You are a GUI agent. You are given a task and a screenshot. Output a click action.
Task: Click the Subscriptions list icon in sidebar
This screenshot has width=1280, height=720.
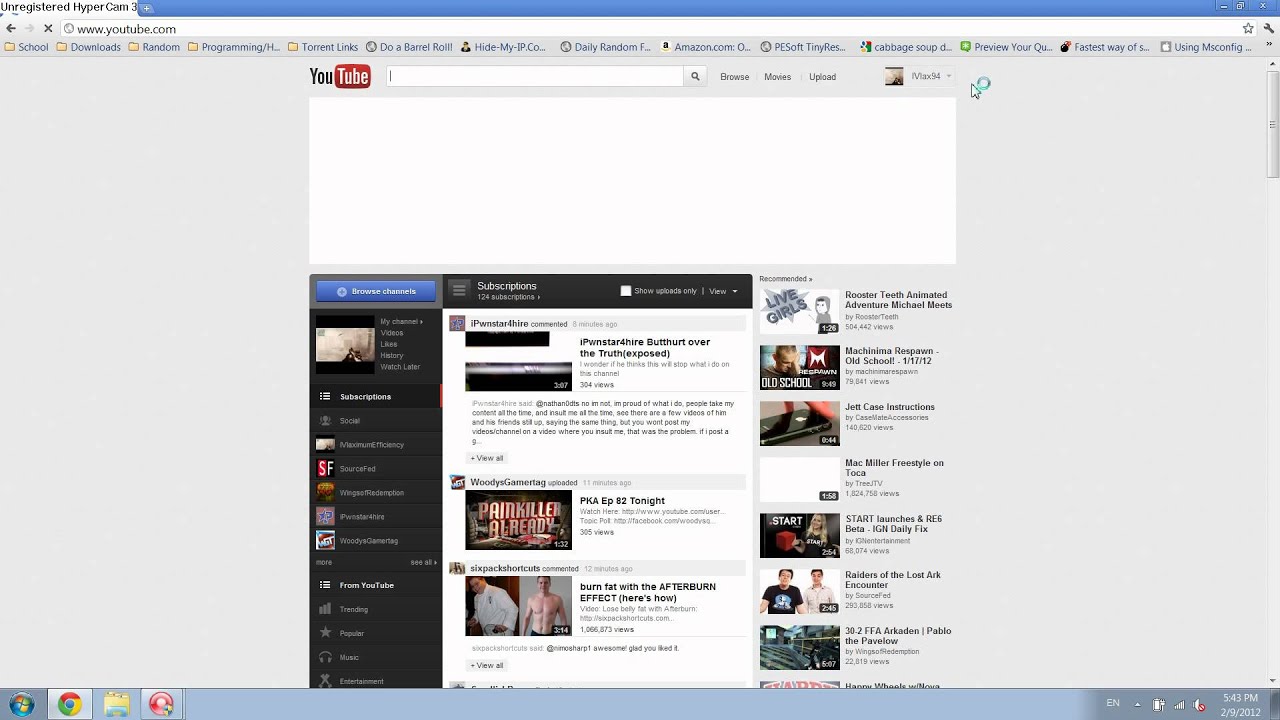(x=325, y=397)
